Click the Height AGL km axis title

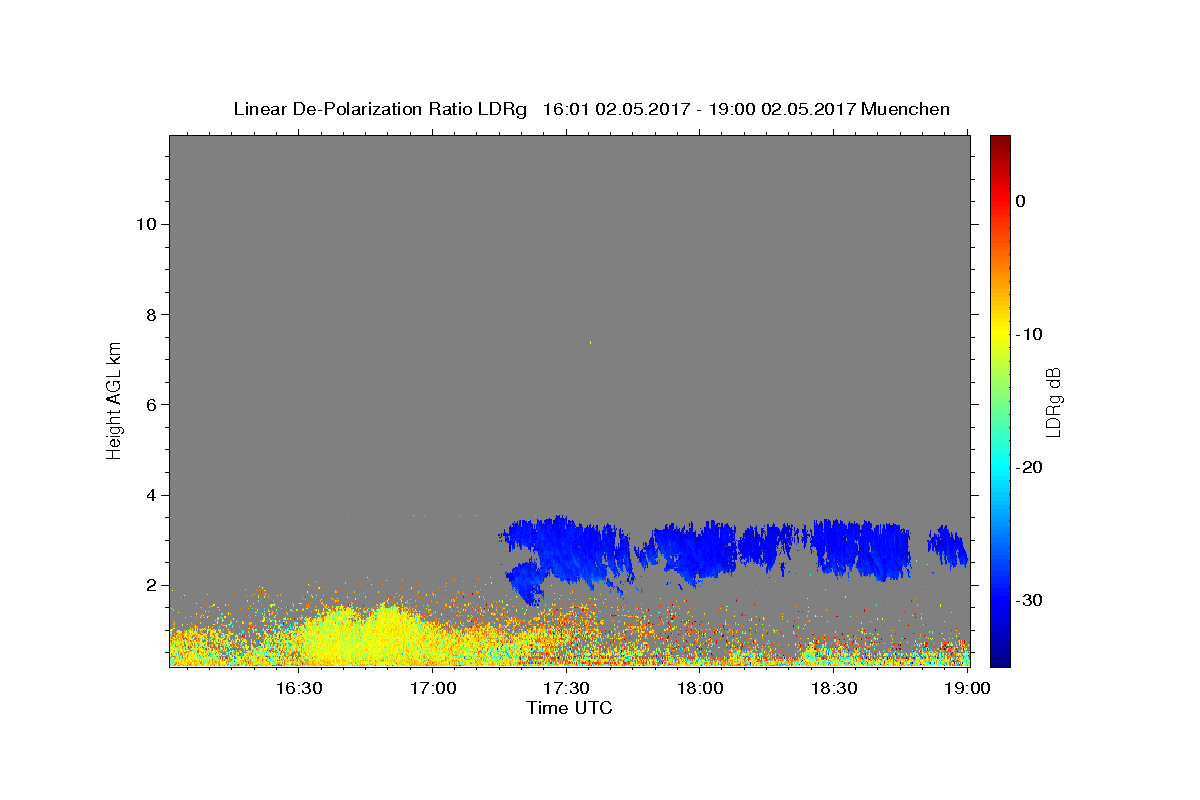coord(115,399)
